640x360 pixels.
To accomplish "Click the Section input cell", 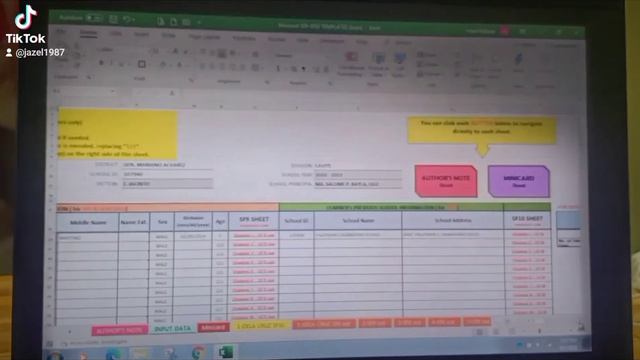I will pos(167,184).
